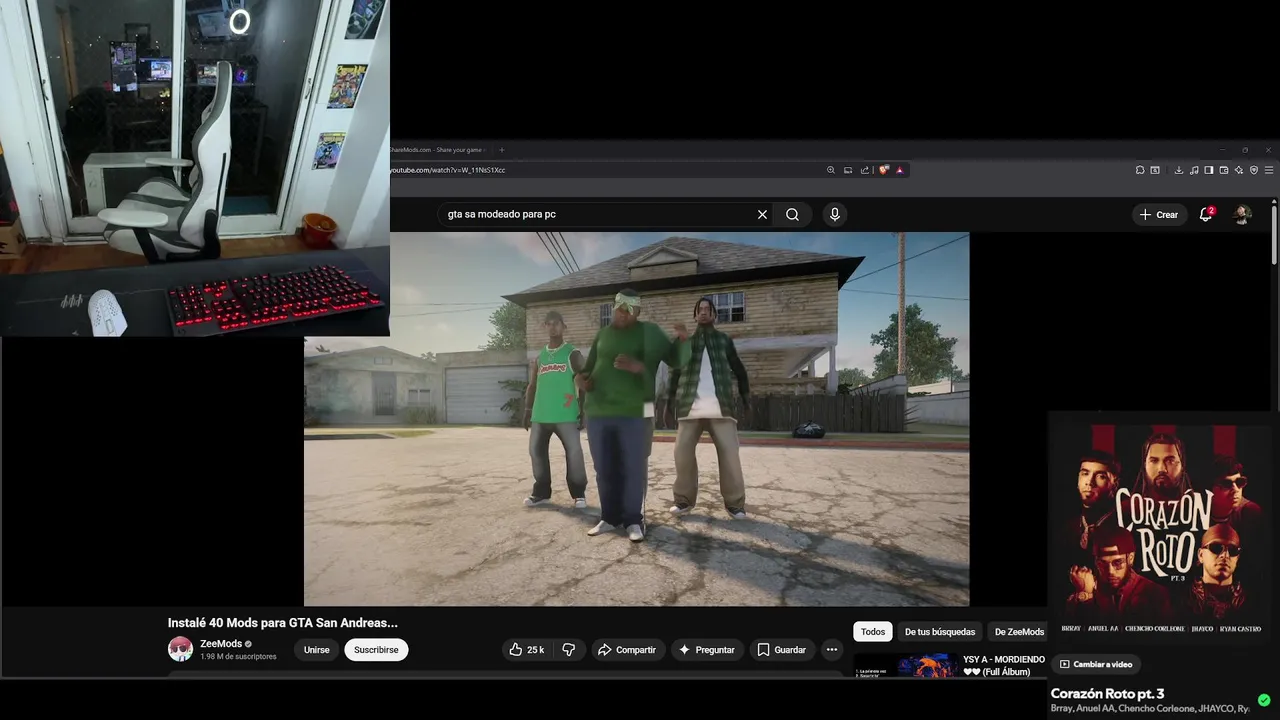Save the video with Guardar

click(781, 650)
